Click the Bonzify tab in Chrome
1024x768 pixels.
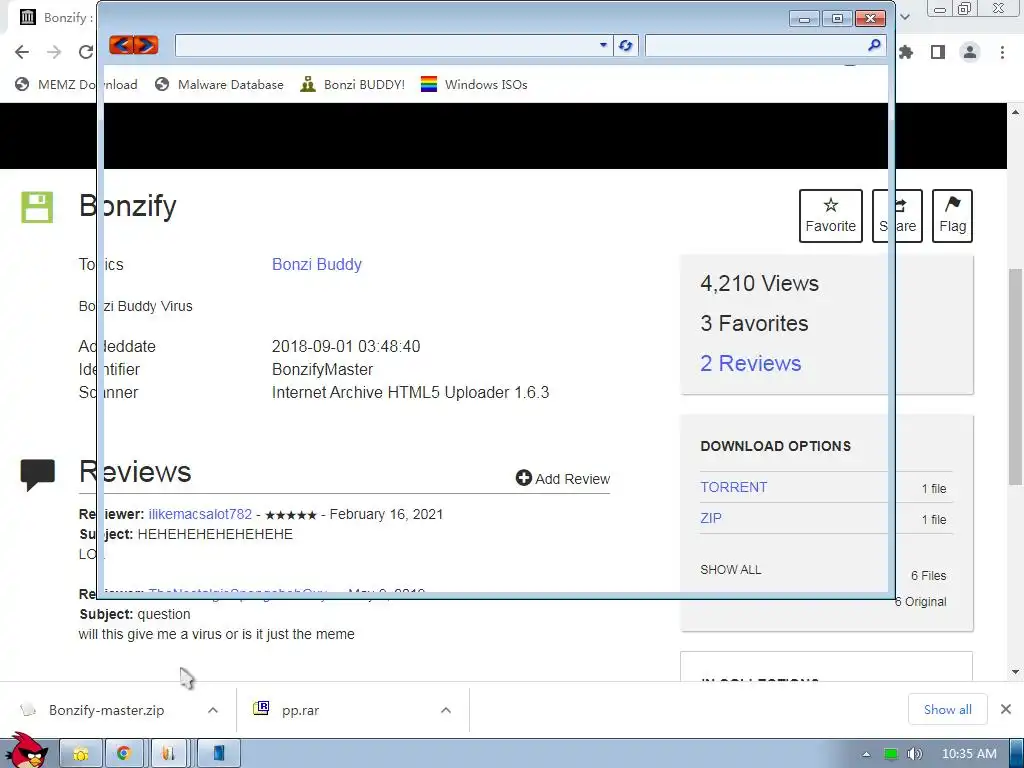55,17
